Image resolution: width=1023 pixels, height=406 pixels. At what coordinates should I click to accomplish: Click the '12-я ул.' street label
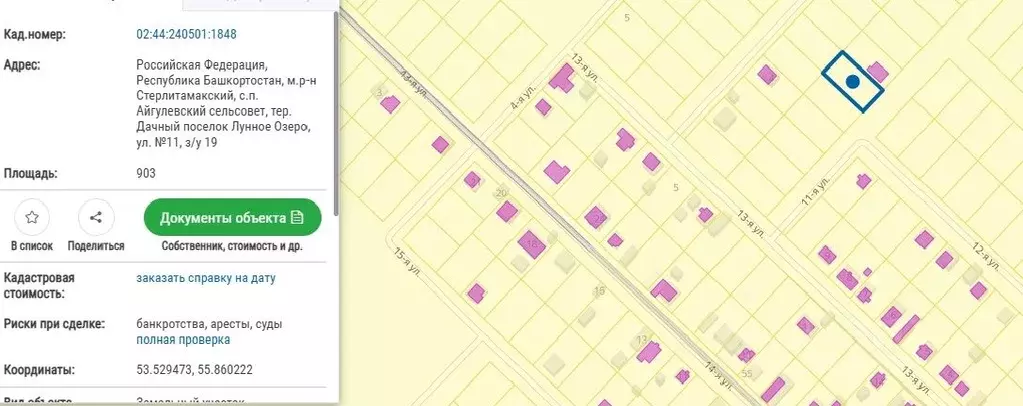point(986,257)
